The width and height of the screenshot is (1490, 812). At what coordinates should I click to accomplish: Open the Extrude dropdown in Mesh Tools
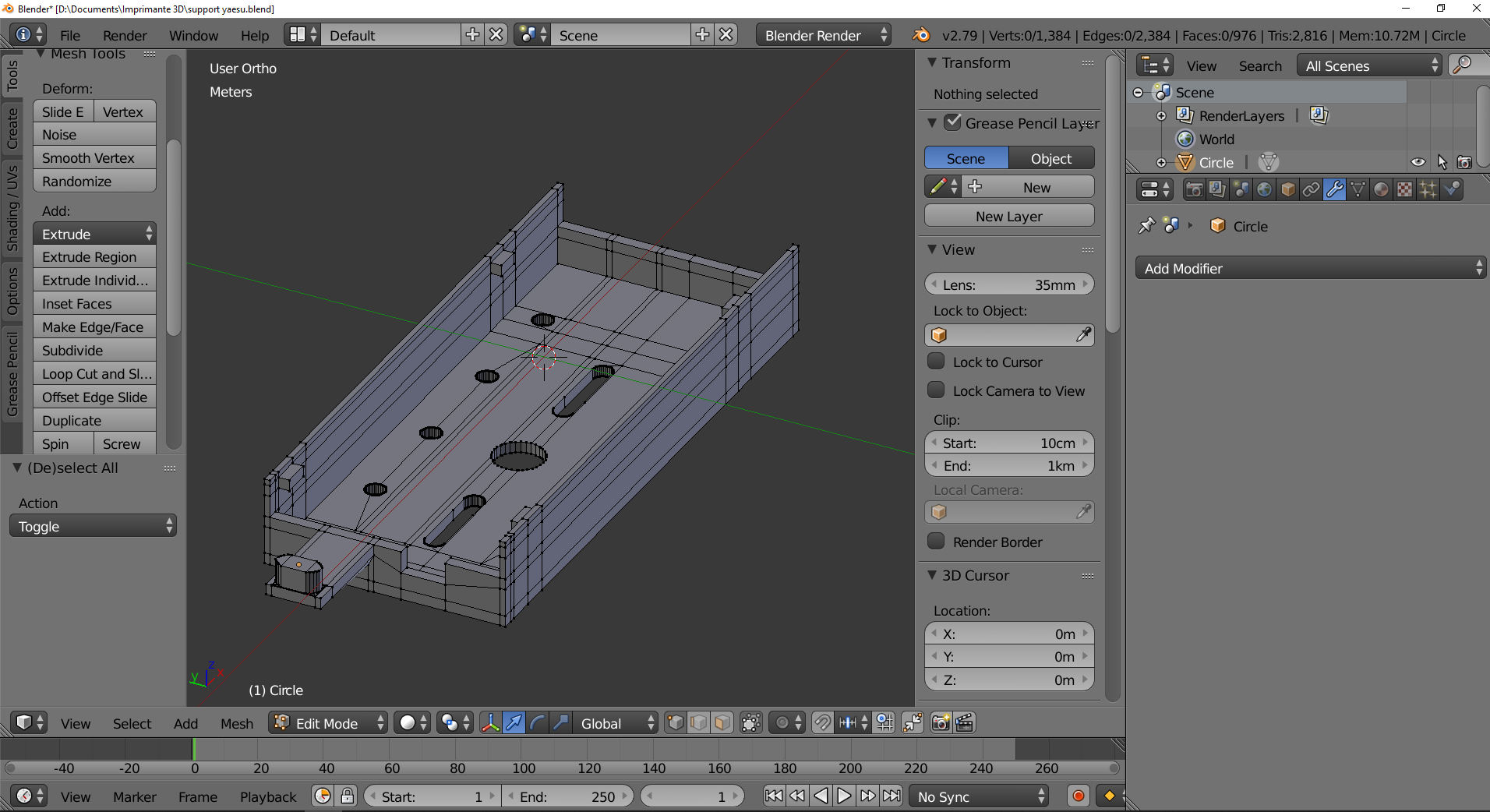[94, 234]
